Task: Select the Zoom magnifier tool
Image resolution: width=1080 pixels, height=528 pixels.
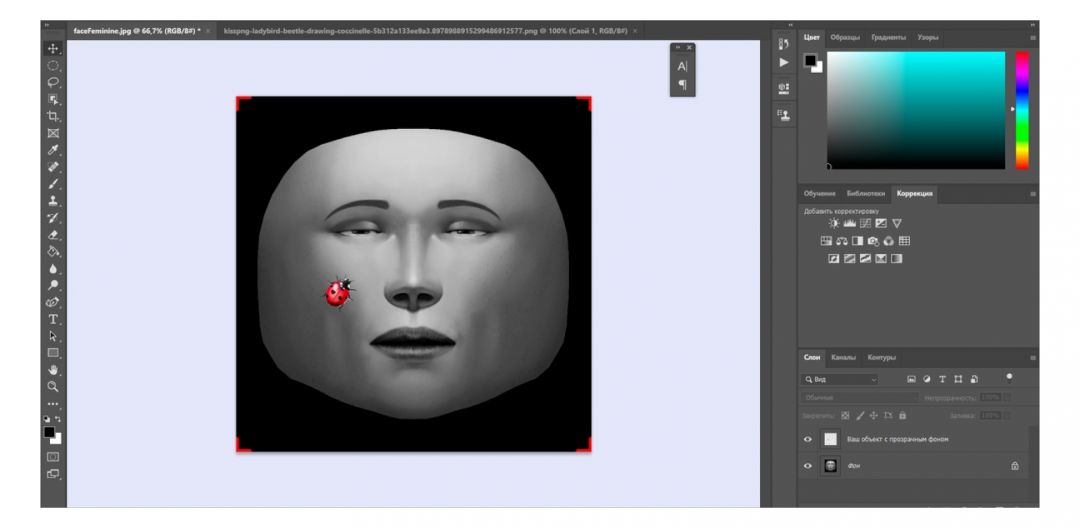Action: (53, 386)
